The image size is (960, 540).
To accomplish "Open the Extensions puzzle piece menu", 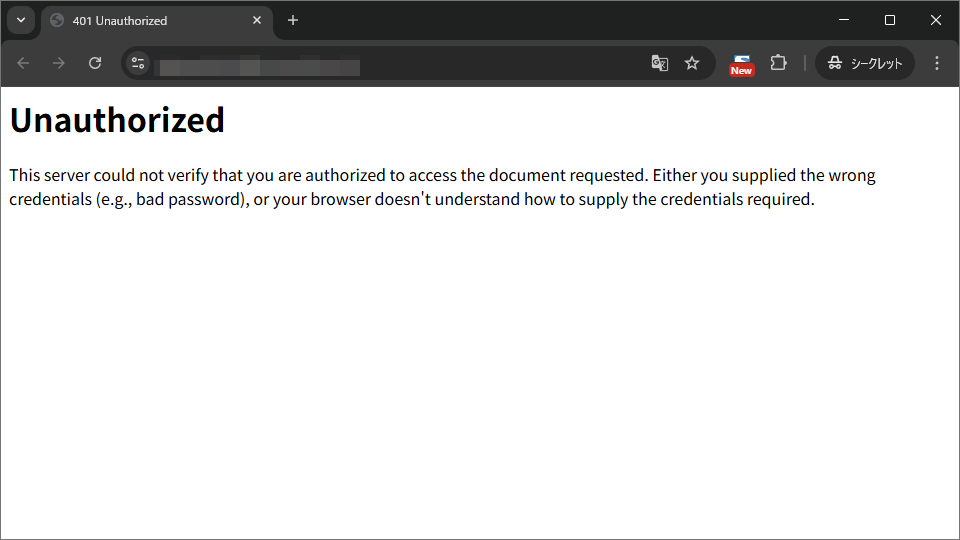I will (x=778, y=63).
